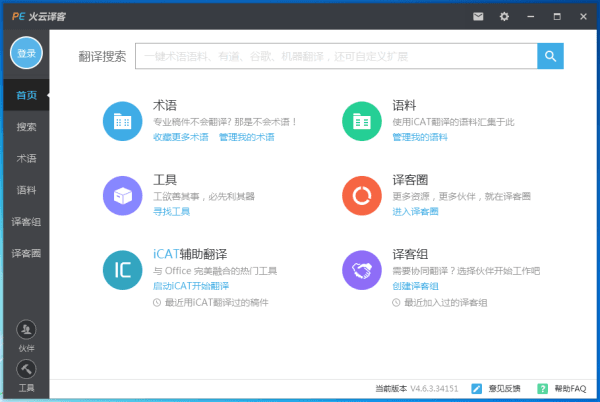Open settings gear icon in title bar
Image resolution: width=600 pixels, height=402 pixels.
504,16
